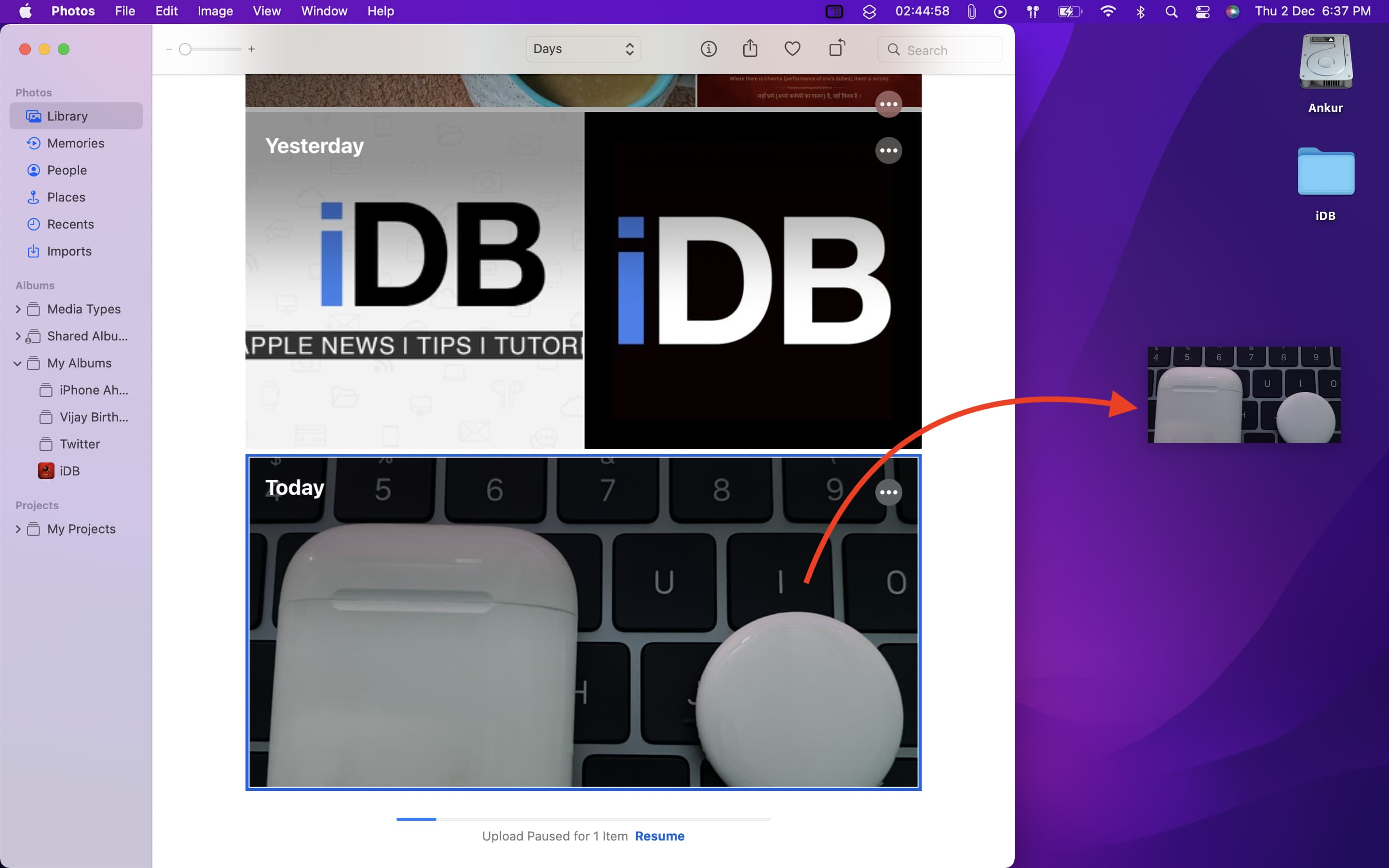1389x868 pixels.
Task: Select the Today AirPods photo
Action: tap(583, 622)
